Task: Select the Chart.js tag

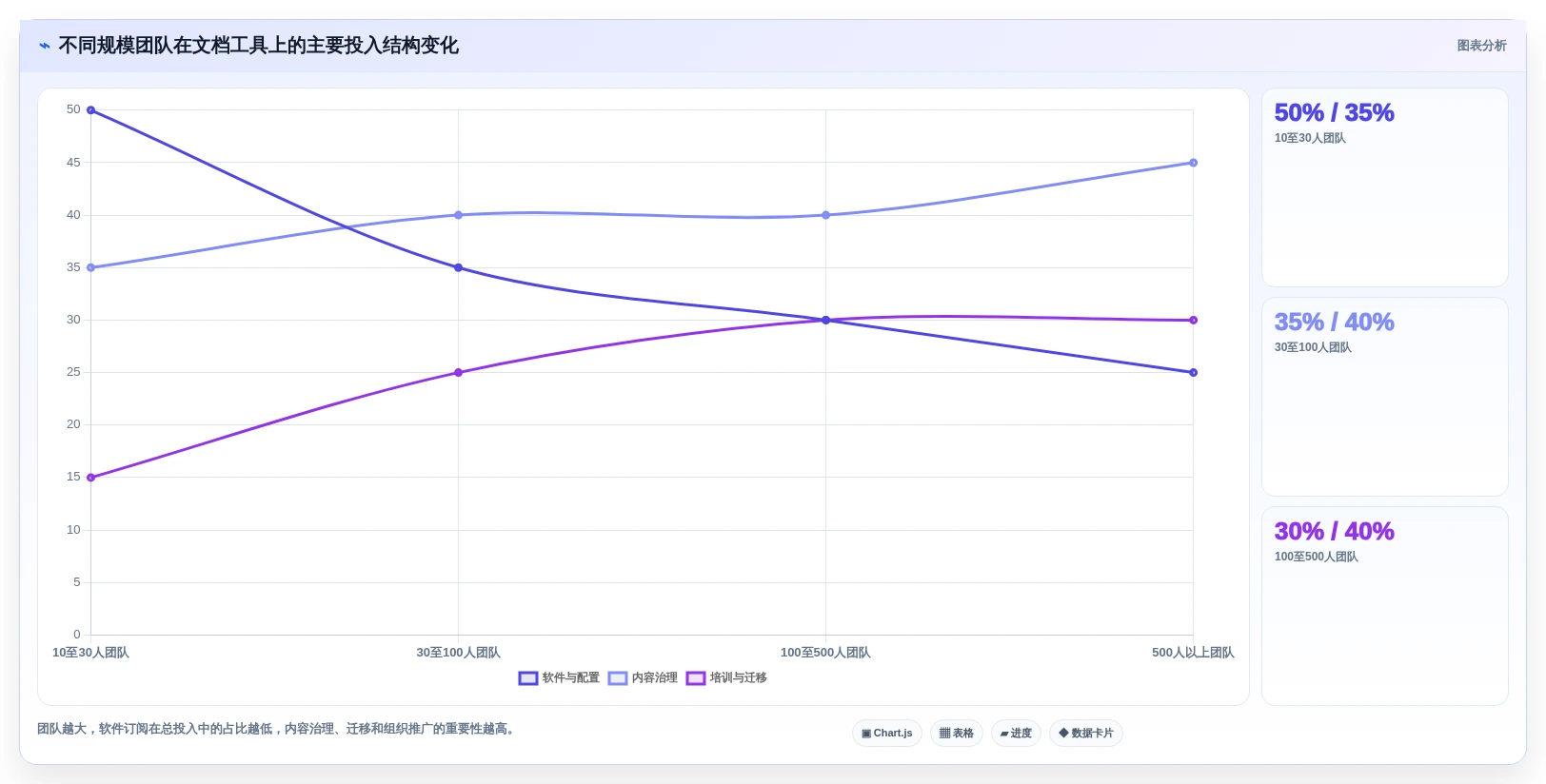Action: tap(887, 734)
